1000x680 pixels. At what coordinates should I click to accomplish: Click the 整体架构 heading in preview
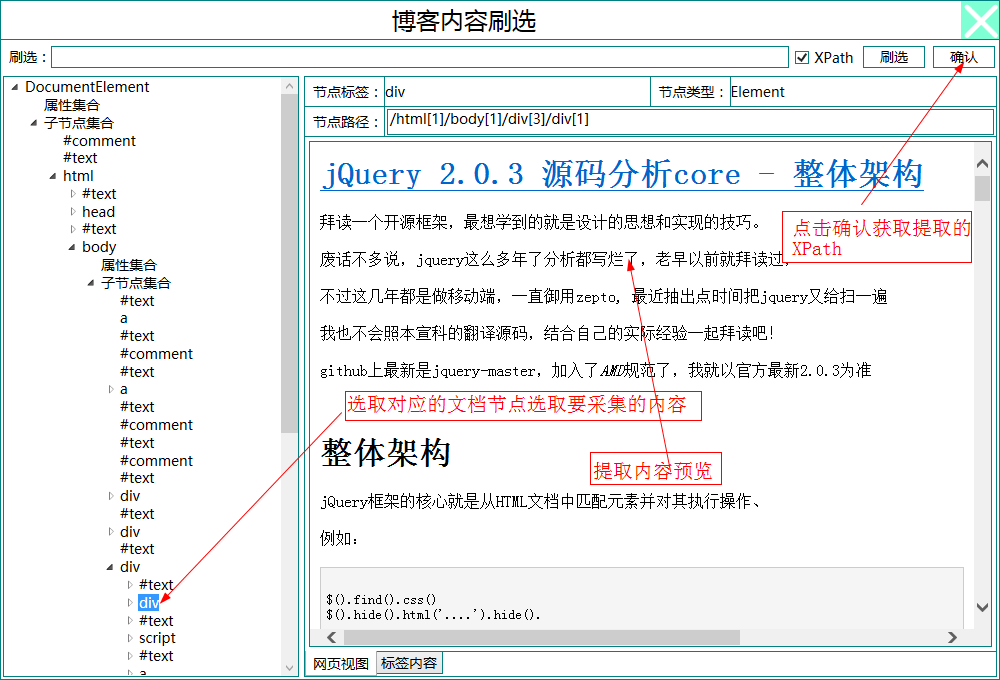point(385,453)
